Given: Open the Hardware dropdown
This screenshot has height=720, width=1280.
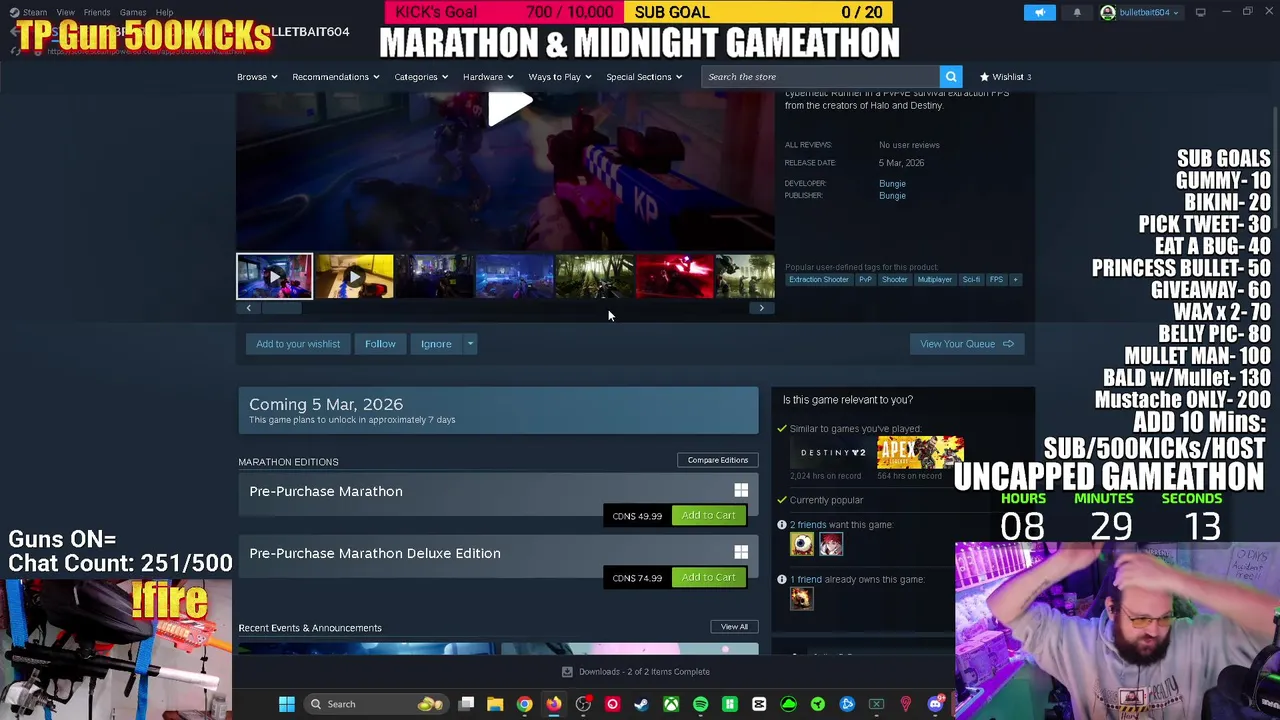Looking at the screenshot, I should tap(487, 77).
